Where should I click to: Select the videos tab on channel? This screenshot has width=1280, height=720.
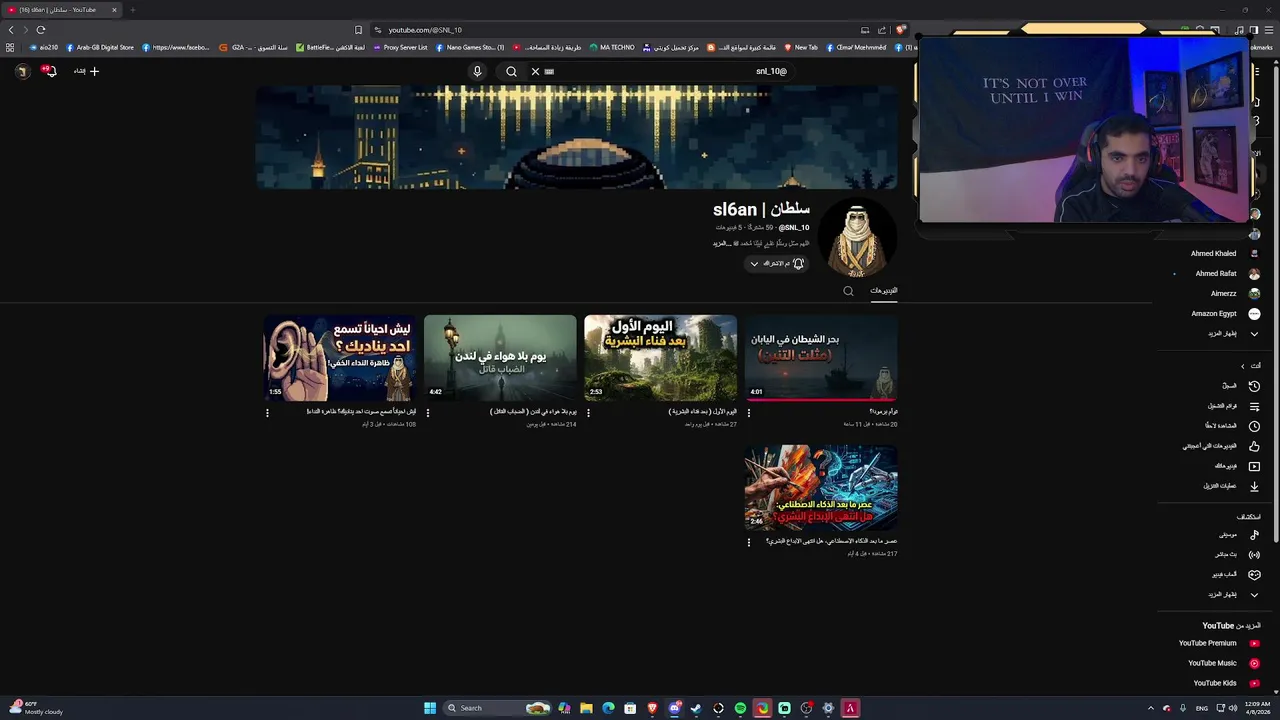[883, 290]
